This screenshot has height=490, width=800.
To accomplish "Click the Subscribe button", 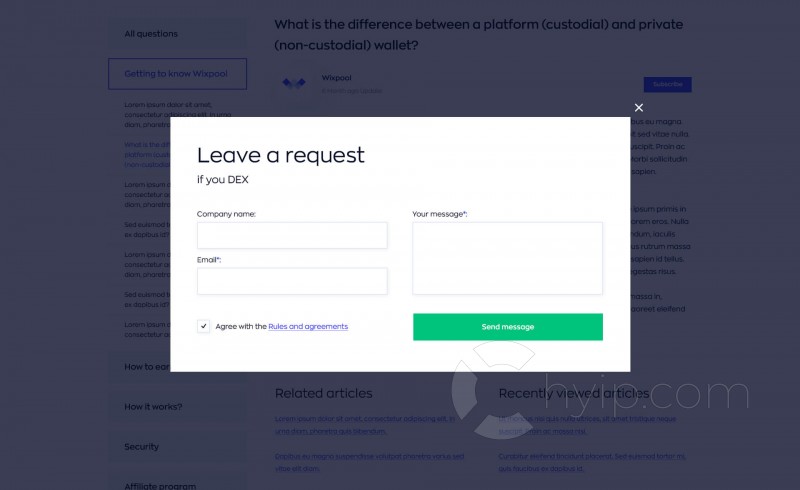I will tap(667, 84).
